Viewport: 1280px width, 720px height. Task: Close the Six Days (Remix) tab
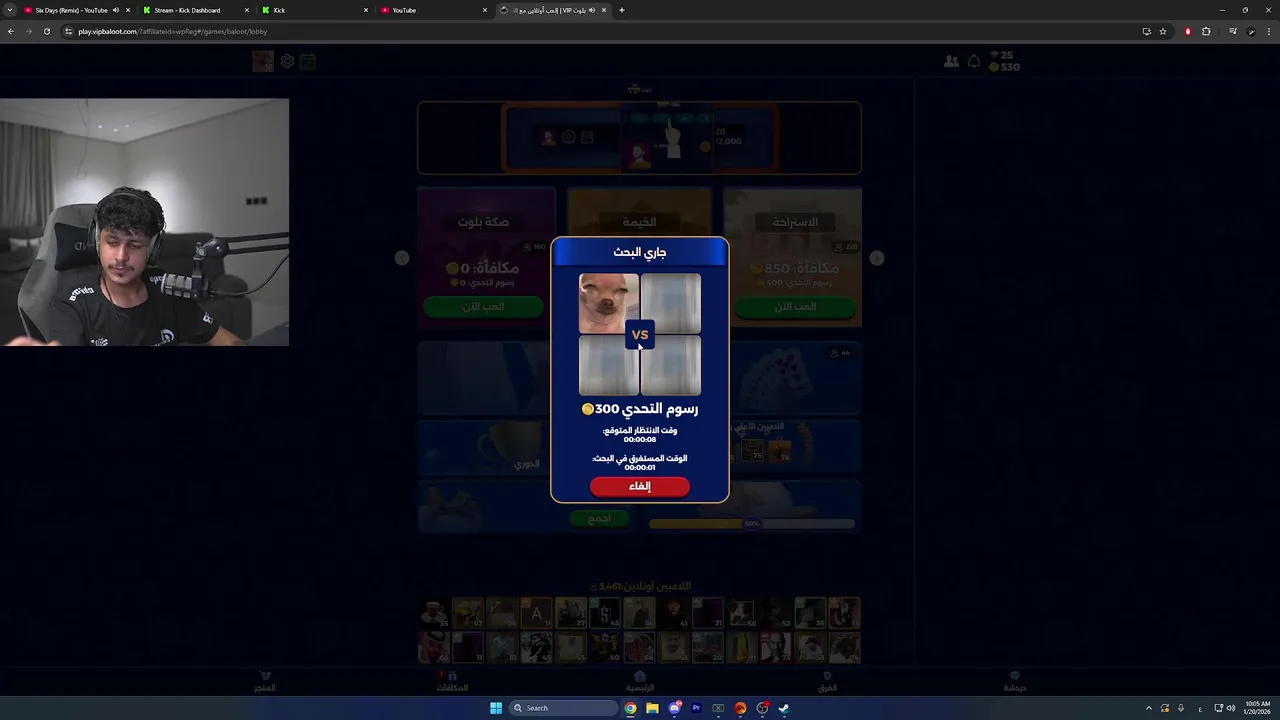128,10
